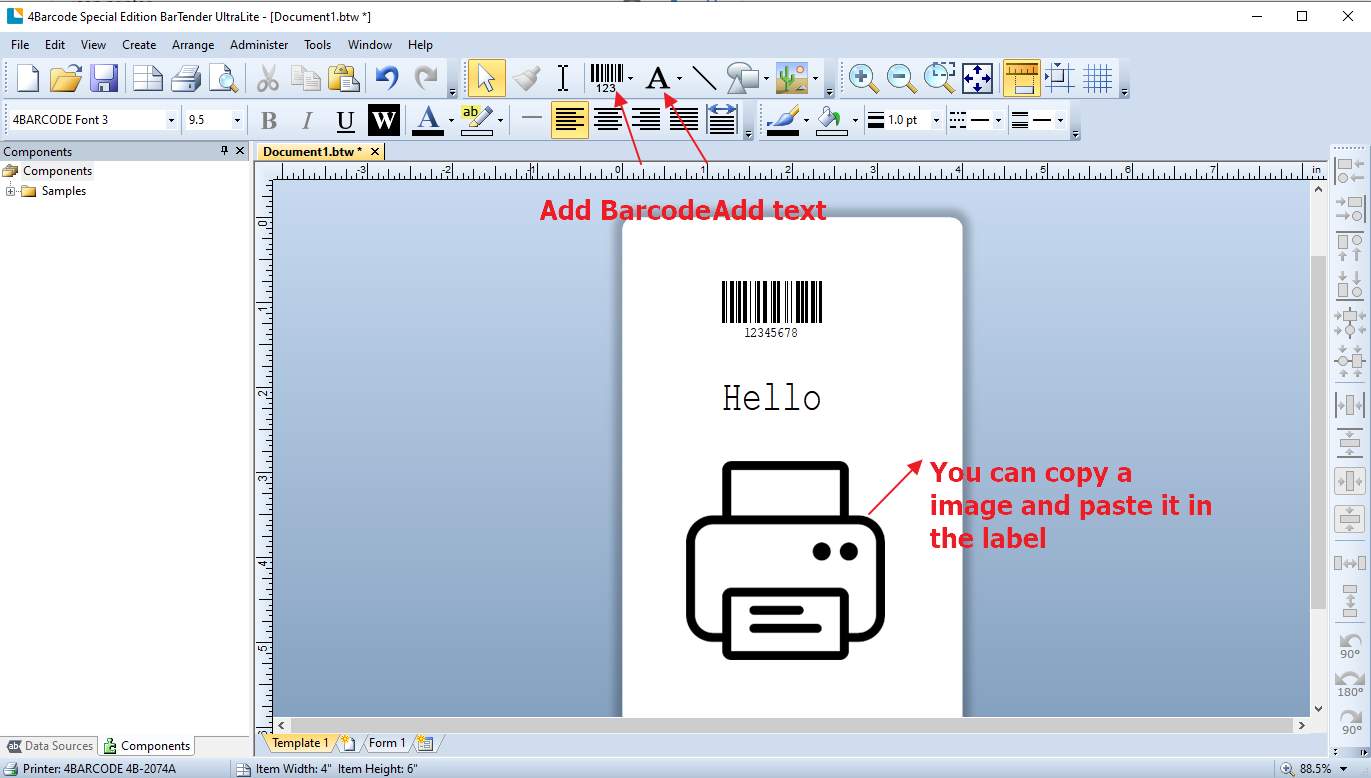
Task: Rotate 180 degrees icon in right toolbar
Action: coord(1350,683)
